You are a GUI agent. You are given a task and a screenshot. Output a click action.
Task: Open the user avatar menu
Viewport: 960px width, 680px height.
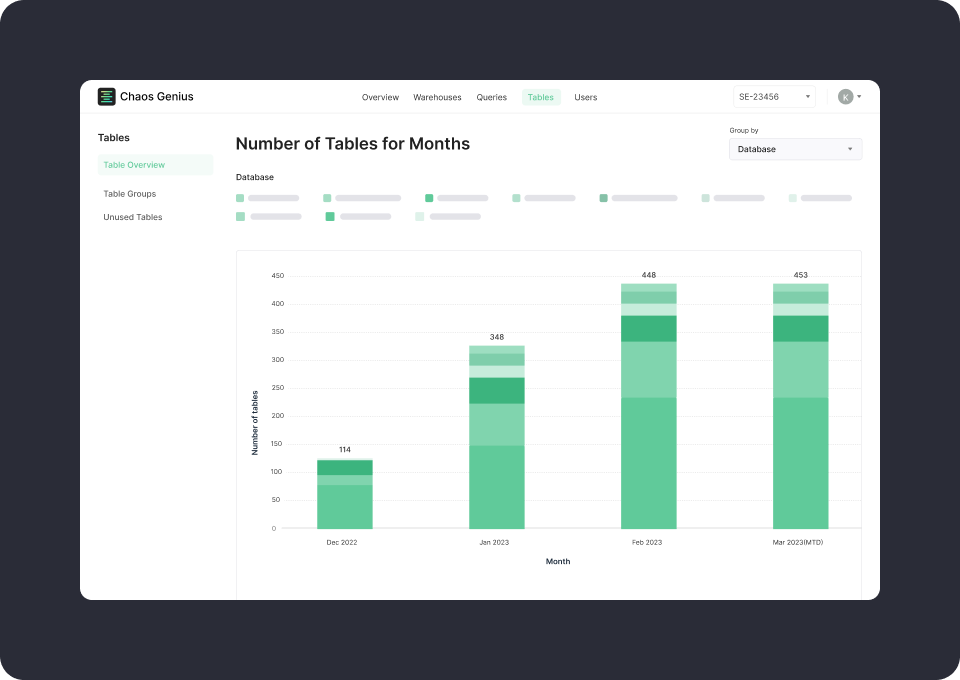tap(845, 96)
